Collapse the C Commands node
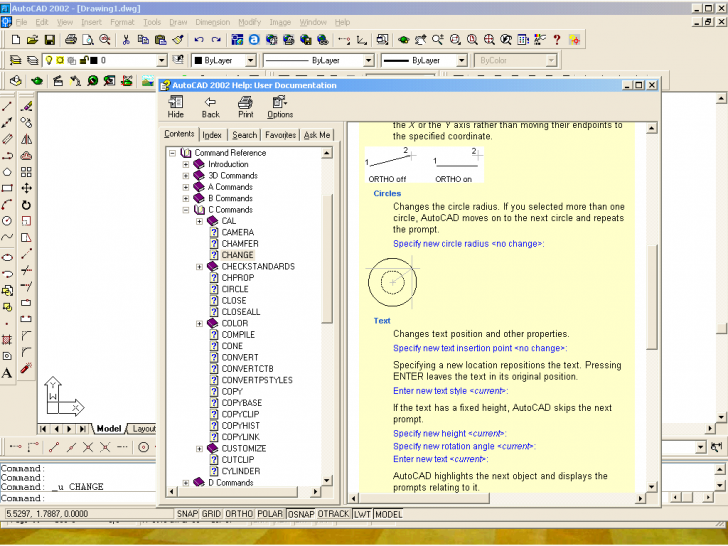 click(186, 210)
